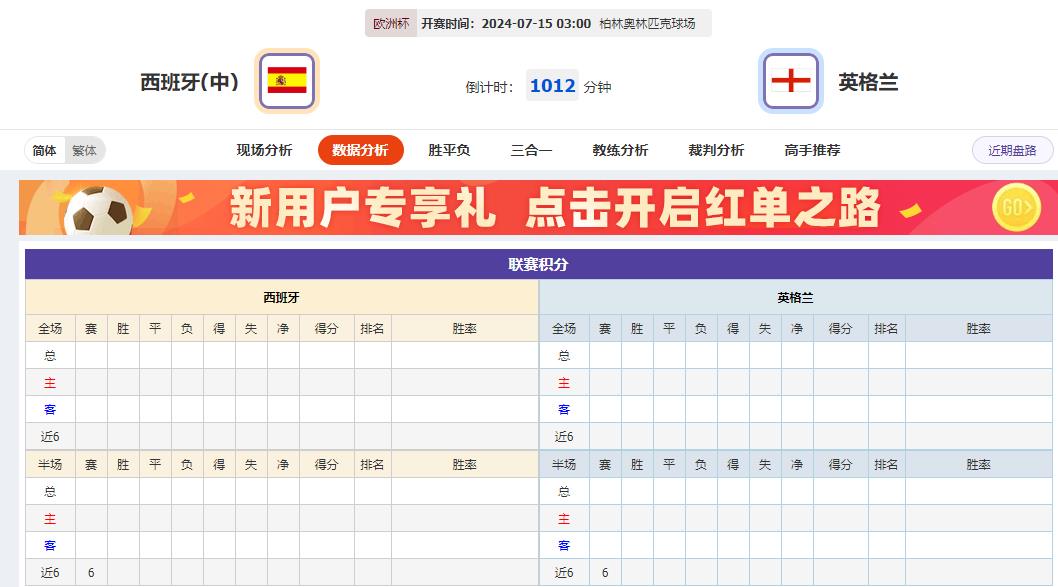Click the 客 row link in England's table
Screen dimensions: 1058x587
click(x=565, y=409)
